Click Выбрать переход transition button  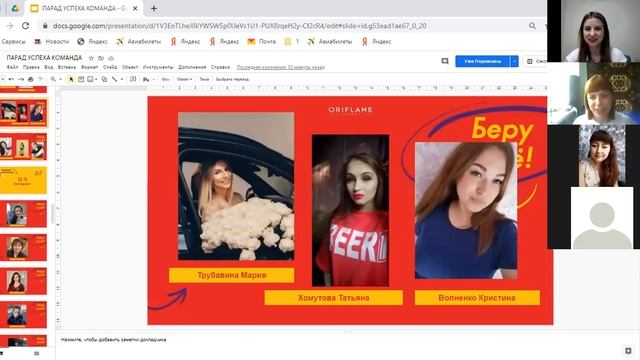tap(232, 79)
